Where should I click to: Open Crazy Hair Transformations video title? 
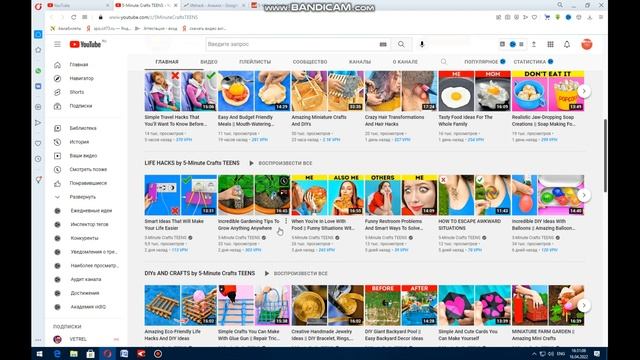tap(394, 120)
